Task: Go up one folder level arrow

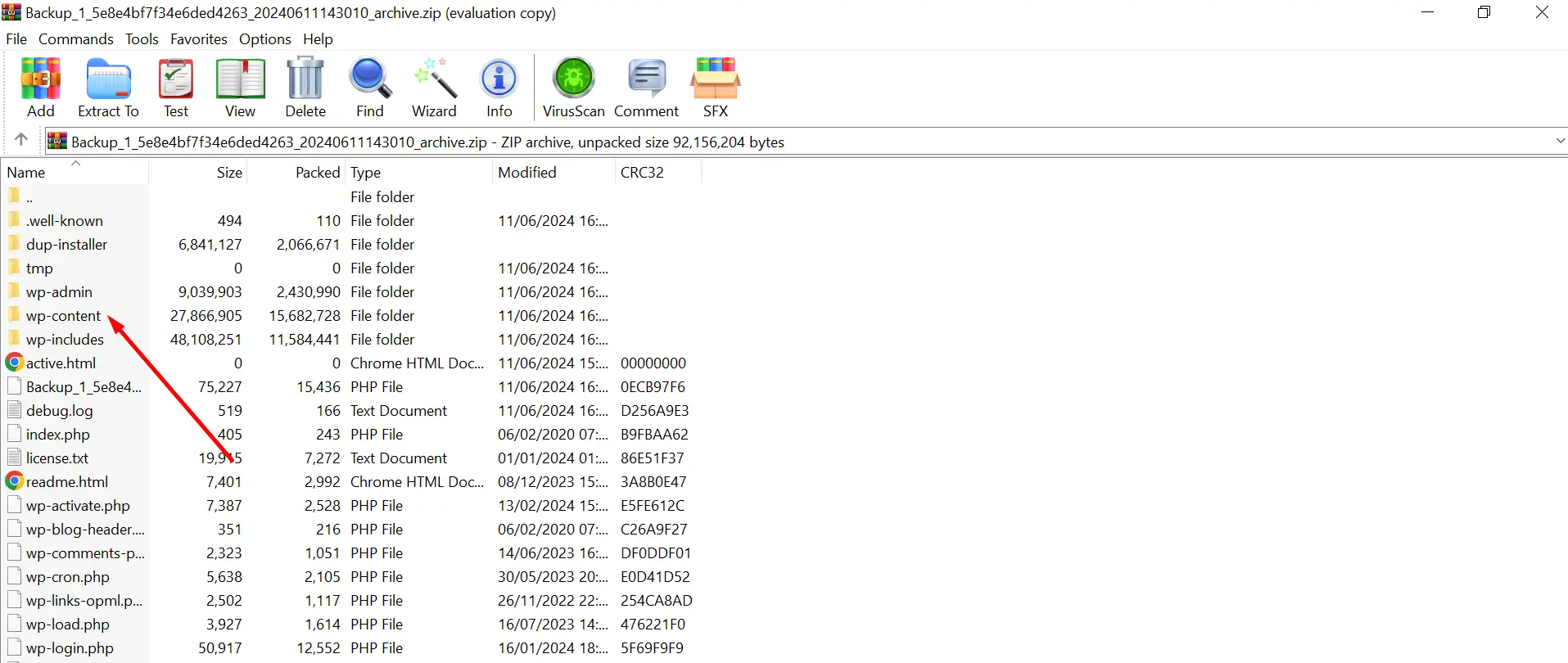Action: coord(21,140)
